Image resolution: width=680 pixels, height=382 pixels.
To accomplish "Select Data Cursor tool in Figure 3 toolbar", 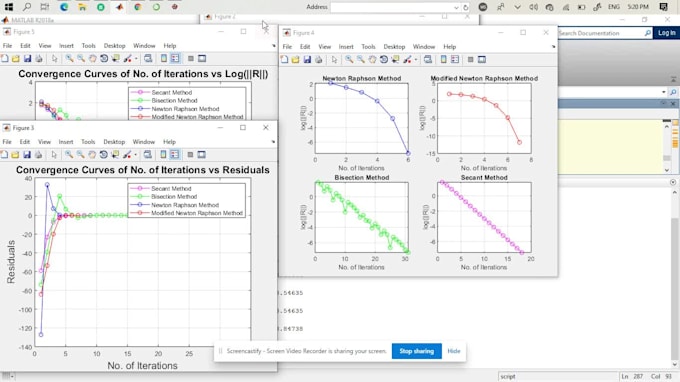I will (115, 154).
